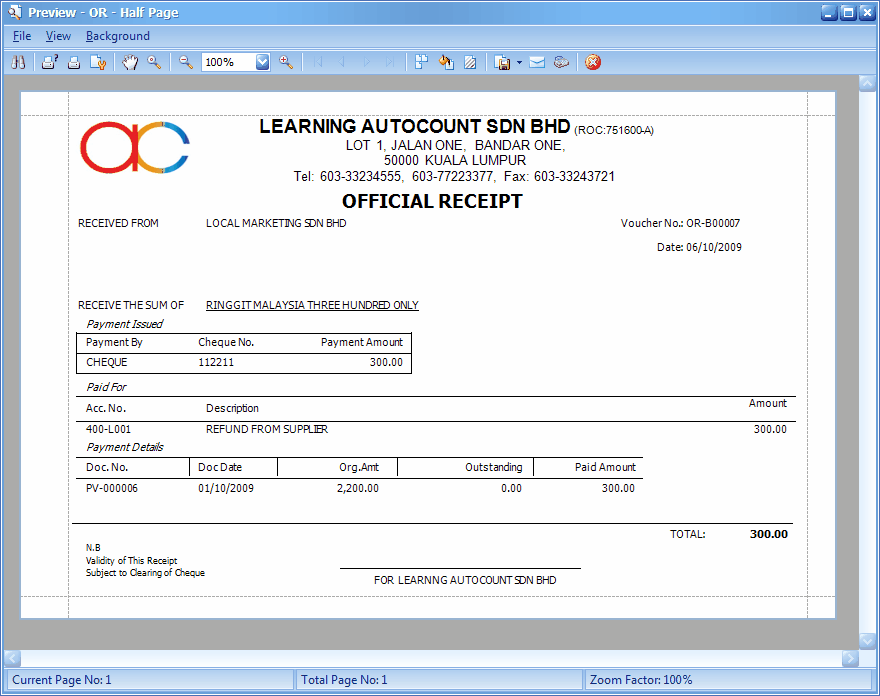Image resolution: width=880 pixels, height=696 pixels.
Task: Click 'REFUND FROM SUPPLIER' description
Action: 267,429
